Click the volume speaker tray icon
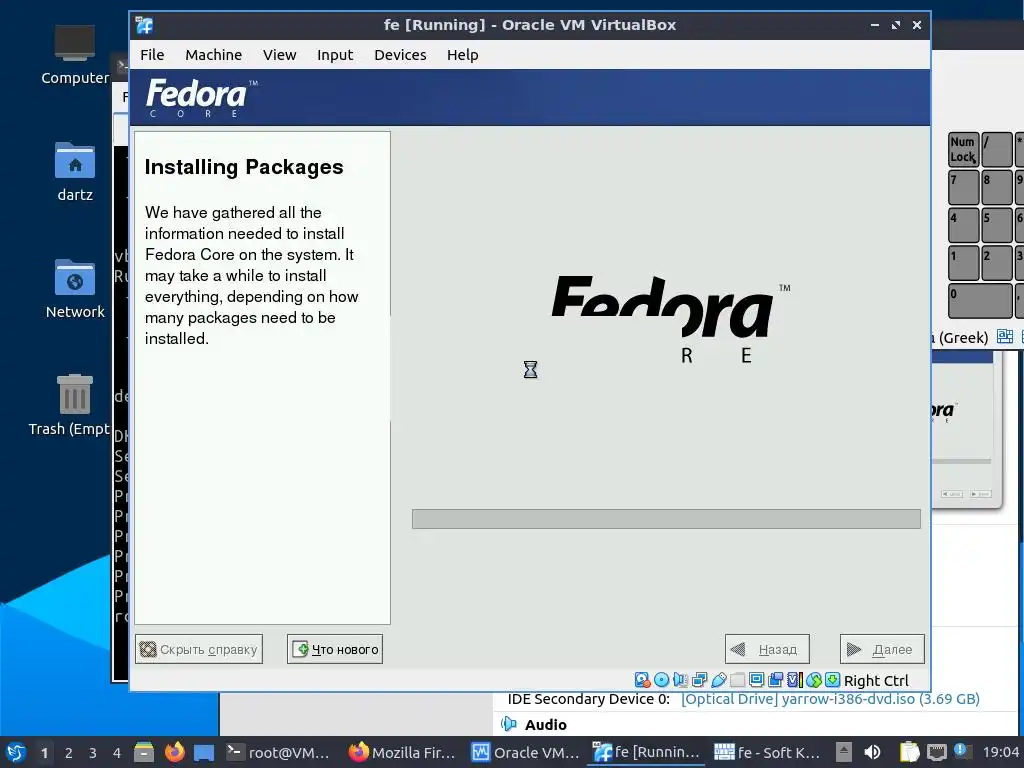The width and height of the screenshot is (1024, 768). 872,752
